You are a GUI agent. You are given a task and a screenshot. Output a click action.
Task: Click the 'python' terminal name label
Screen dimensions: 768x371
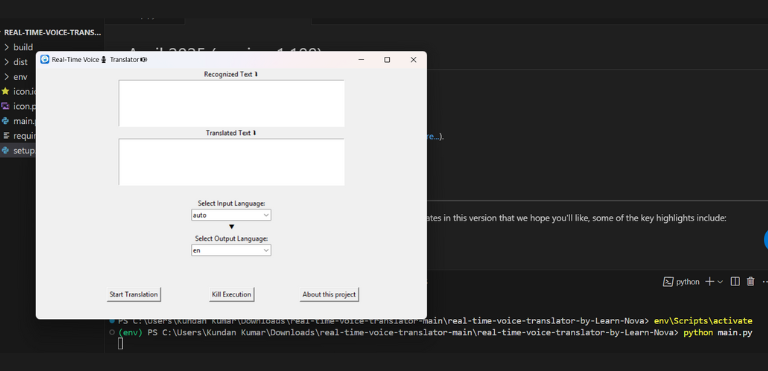pos(688,282)
